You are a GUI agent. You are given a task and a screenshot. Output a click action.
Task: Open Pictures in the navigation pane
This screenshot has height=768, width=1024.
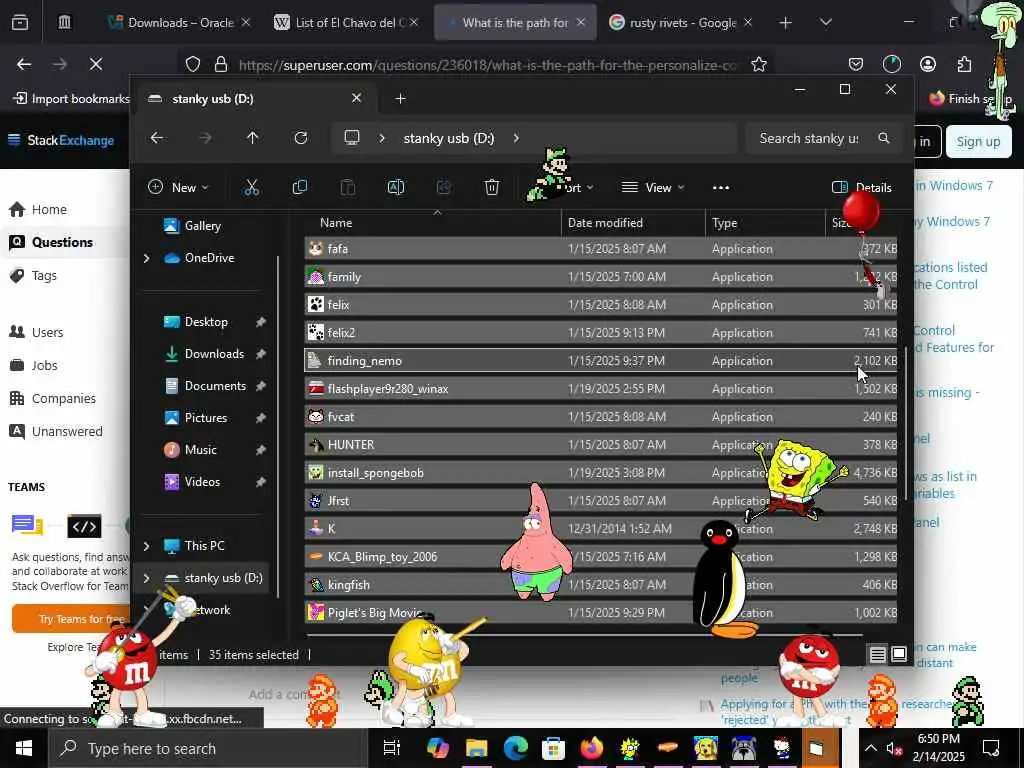206,418
